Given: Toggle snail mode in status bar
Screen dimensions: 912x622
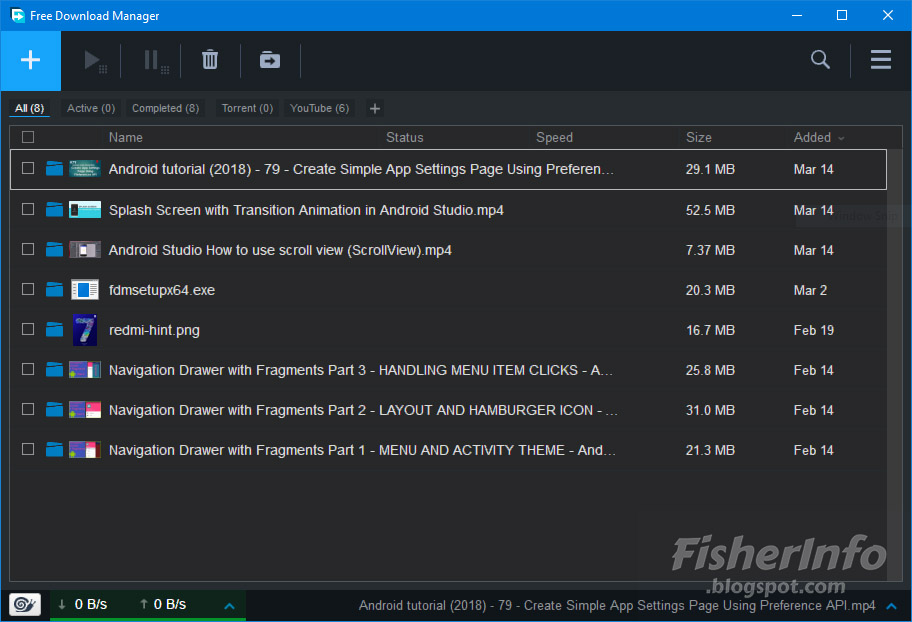Looking at the screenshot, I should coord(25,605).
